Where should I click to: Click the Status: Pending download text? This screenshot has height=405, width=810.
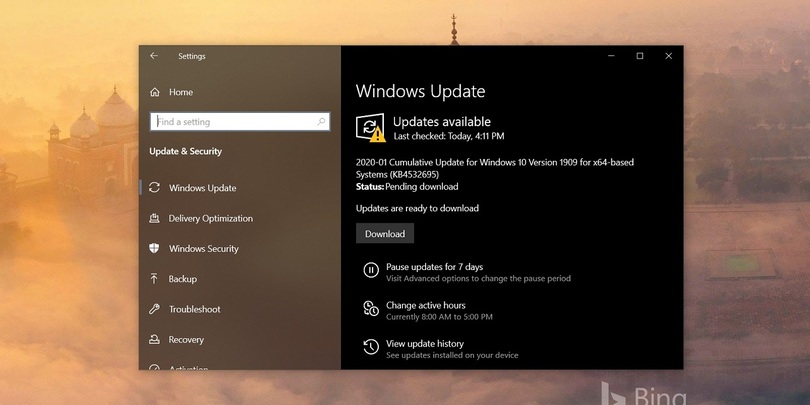click(407, 186)
